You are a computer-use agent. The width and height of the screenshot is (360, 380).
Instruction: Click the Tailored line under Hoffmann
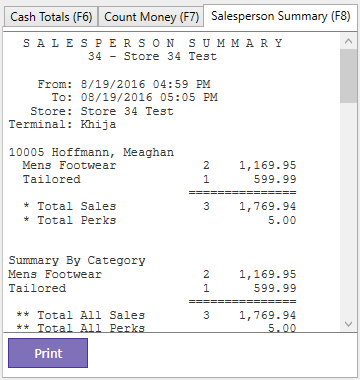click(x=159, y=179)
